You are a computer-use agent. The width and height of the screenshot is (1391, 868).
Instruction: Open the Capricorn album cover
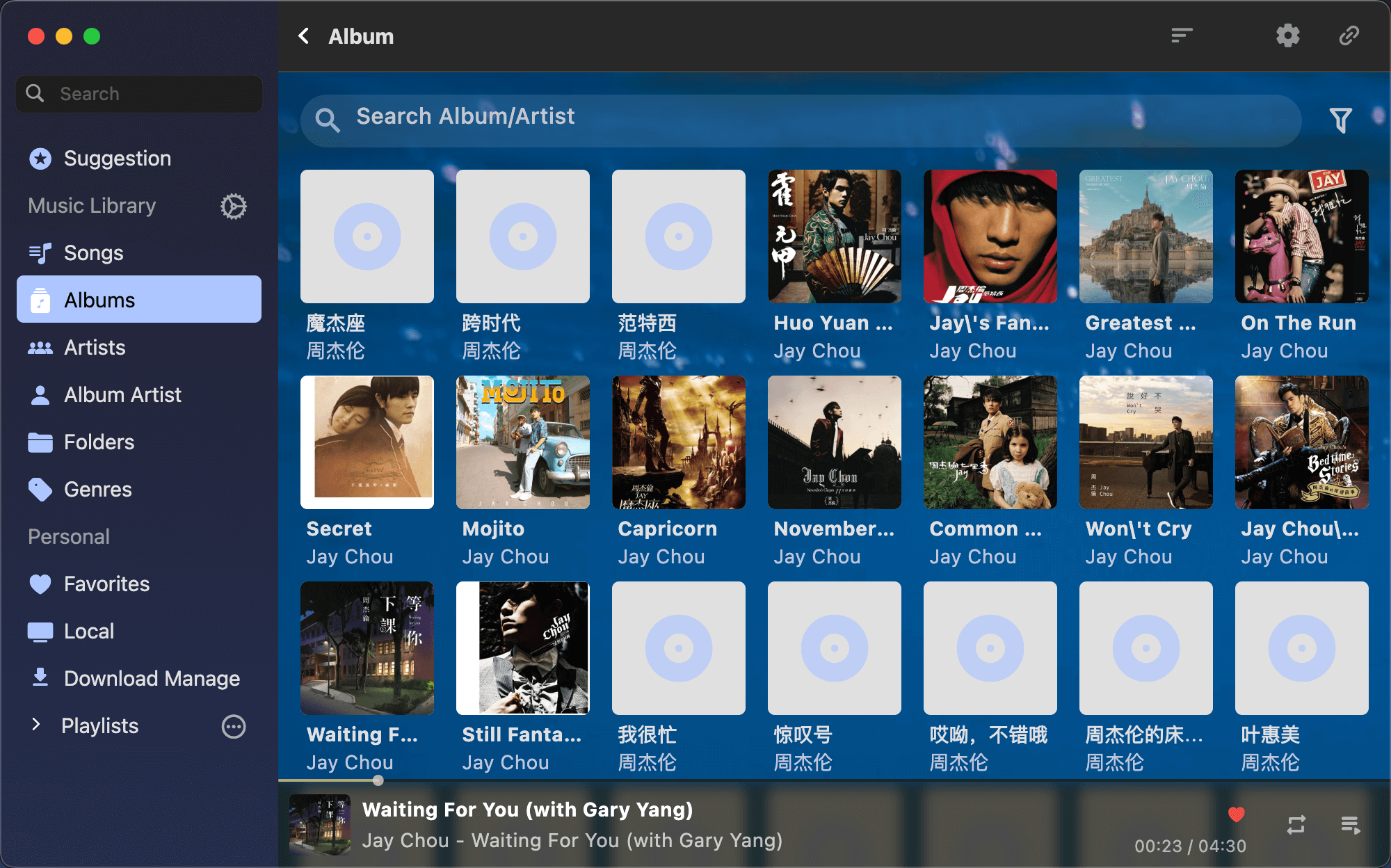point(679,442)
